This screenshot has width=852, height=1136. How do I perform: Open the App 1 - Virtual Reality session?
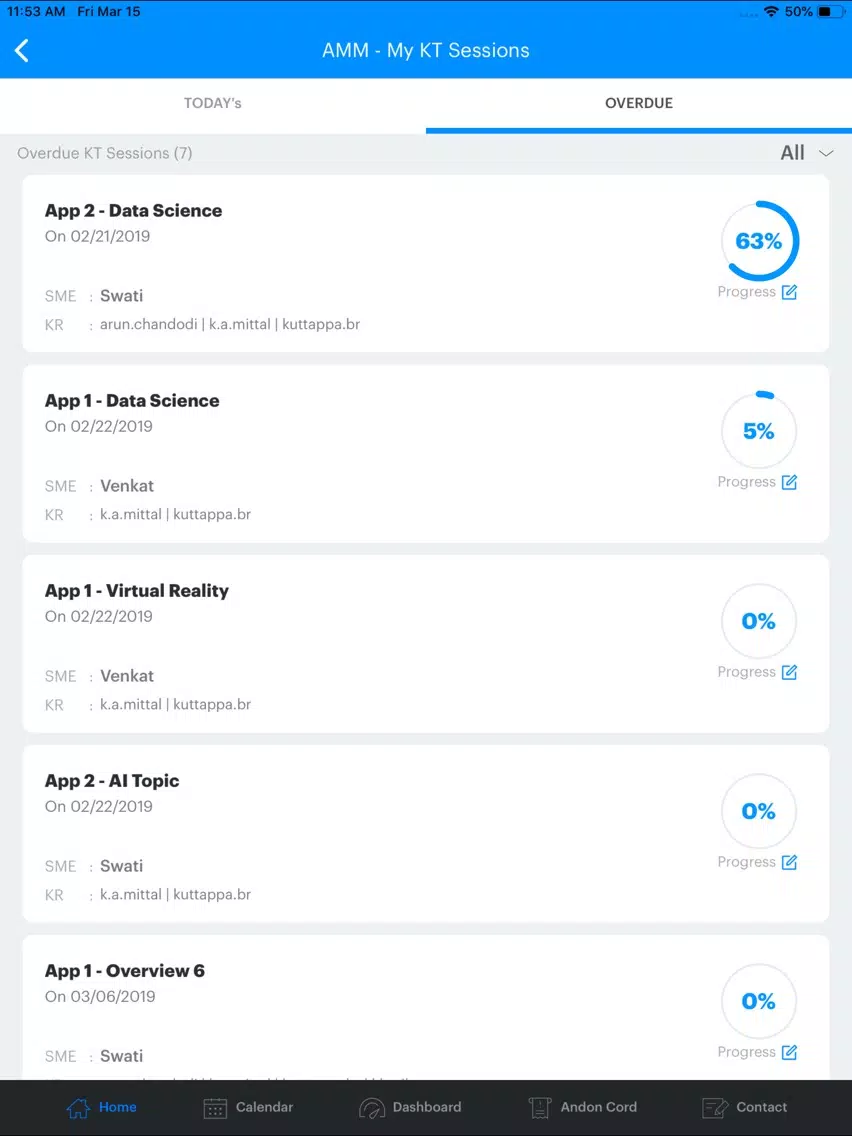point(426,644)
